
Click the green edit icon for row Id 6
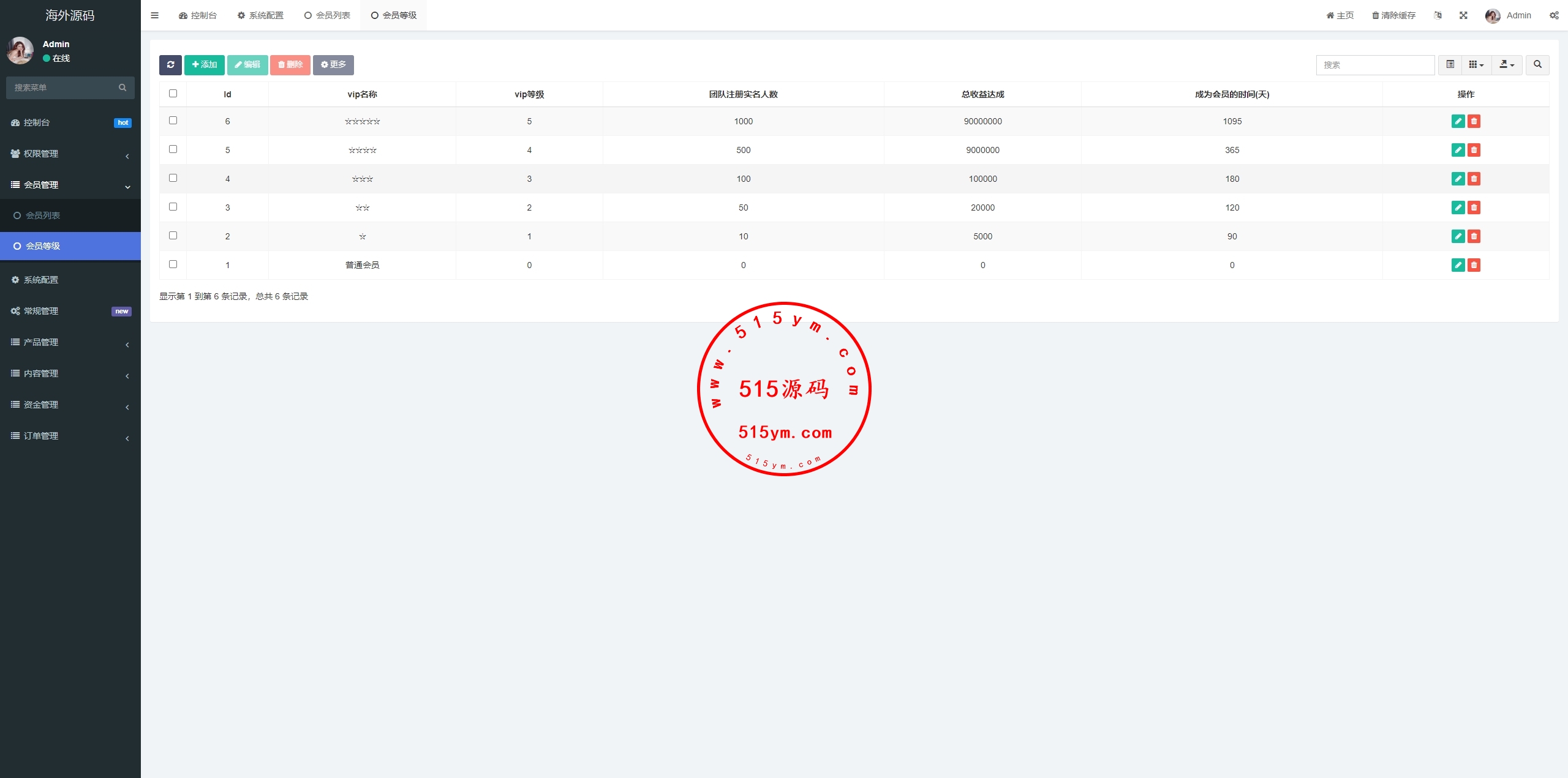[x=1458, y=121]
